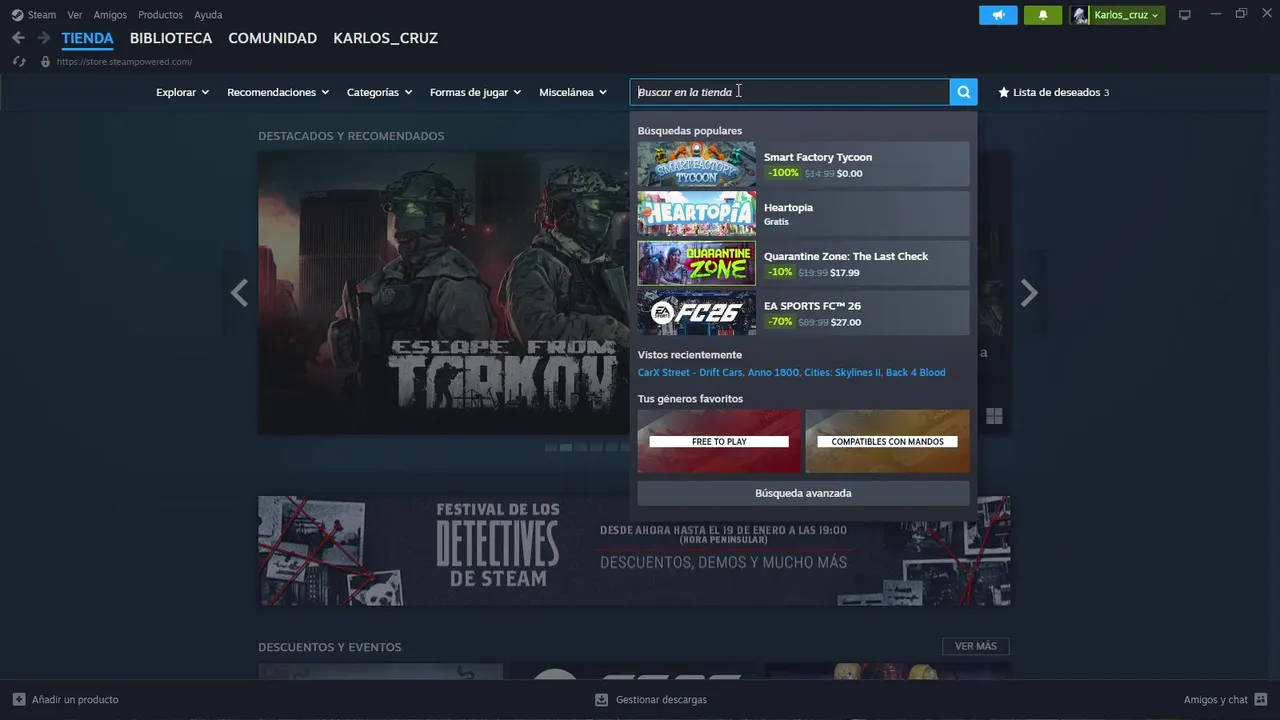Expand the Recomendaciones dropdown
1280x720 pixels.
coord(278,92)
